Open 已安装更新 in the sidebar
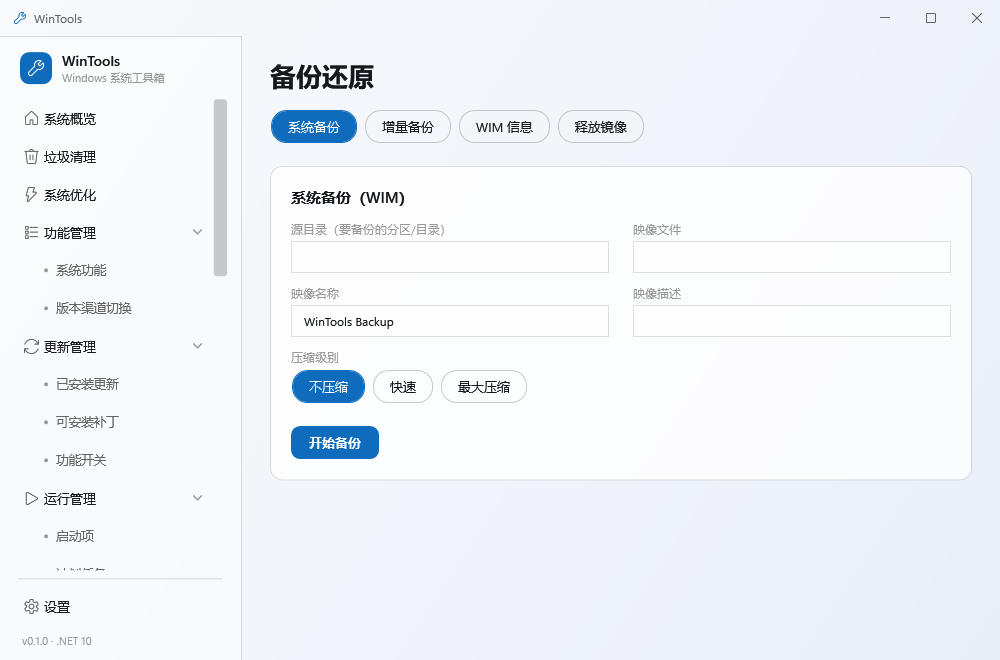This screenshot has width=1000, height=660. [x=87, y=384]
